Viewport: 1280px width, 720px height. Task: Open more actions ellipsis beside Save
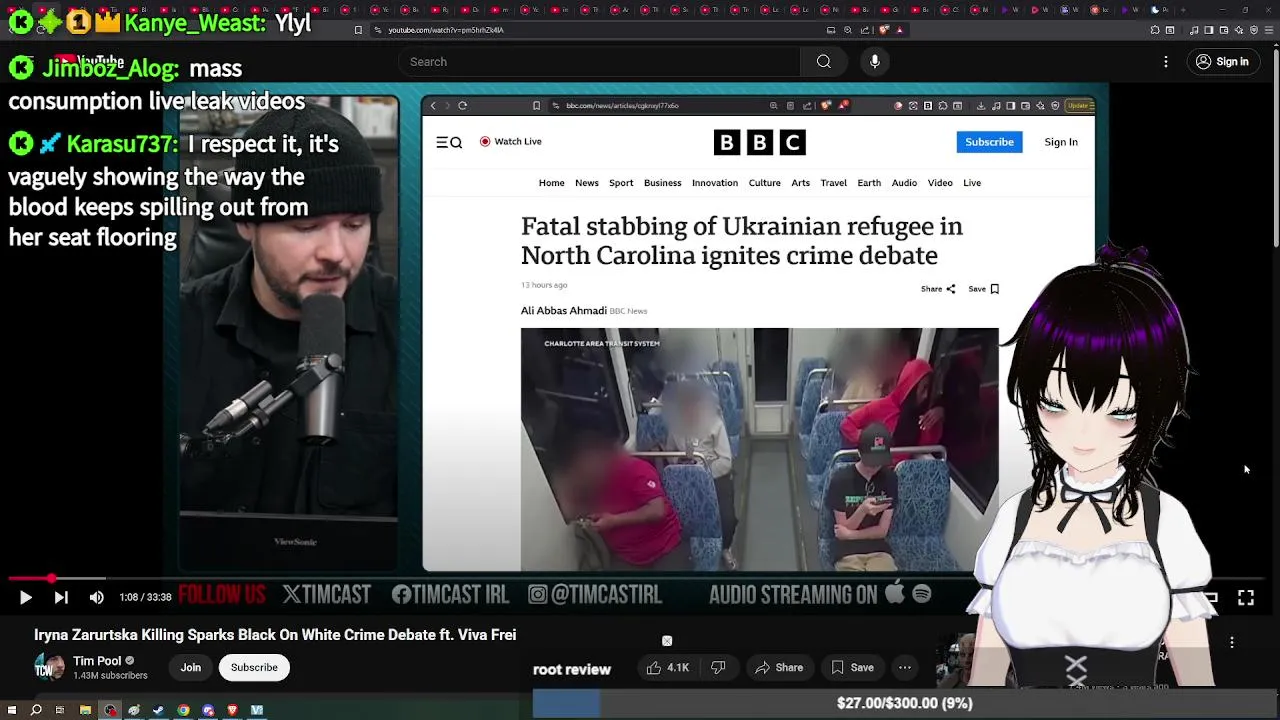(905, 667)
